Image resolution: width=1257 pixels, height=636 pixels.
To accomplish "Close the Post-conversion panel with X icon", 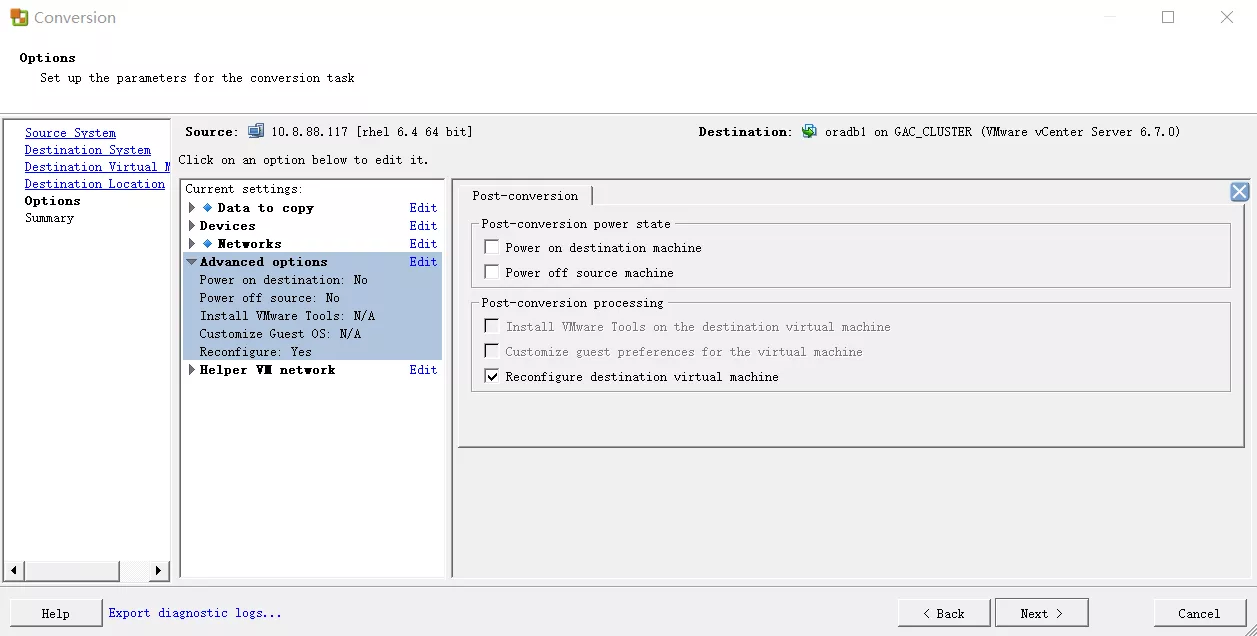I will coord(1239,192).
